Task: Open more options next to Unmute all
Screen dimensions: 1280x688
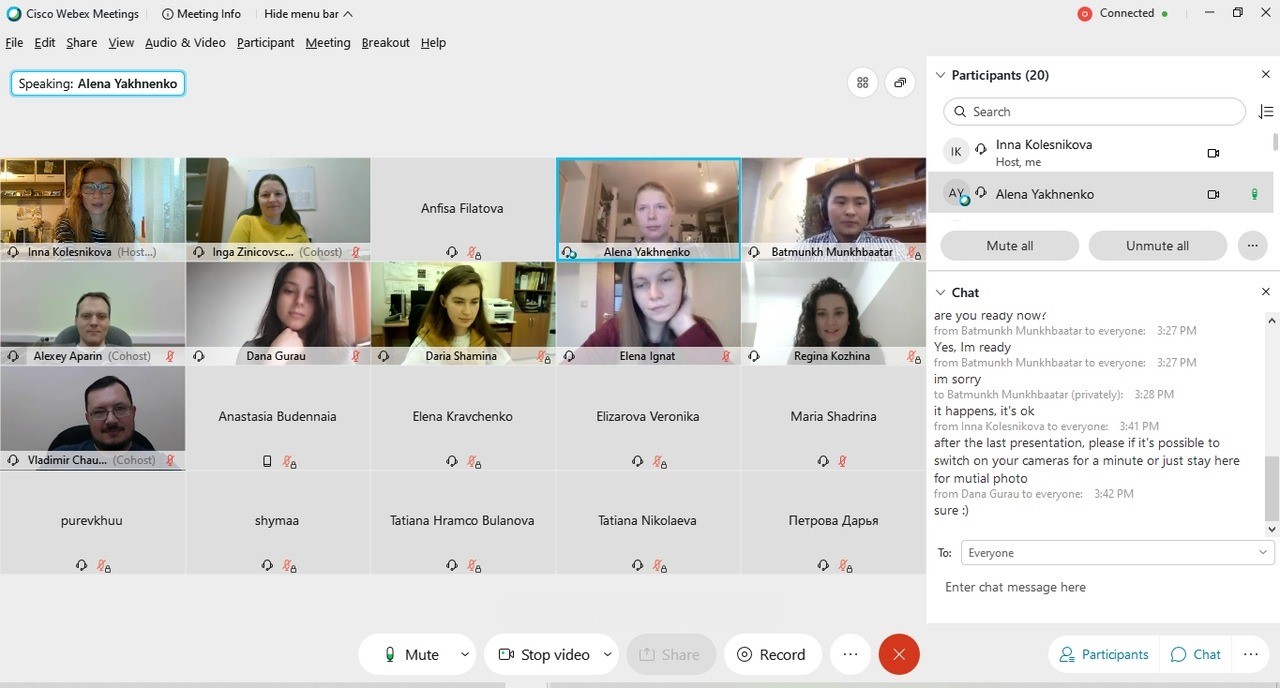Action: point(1252,245)
